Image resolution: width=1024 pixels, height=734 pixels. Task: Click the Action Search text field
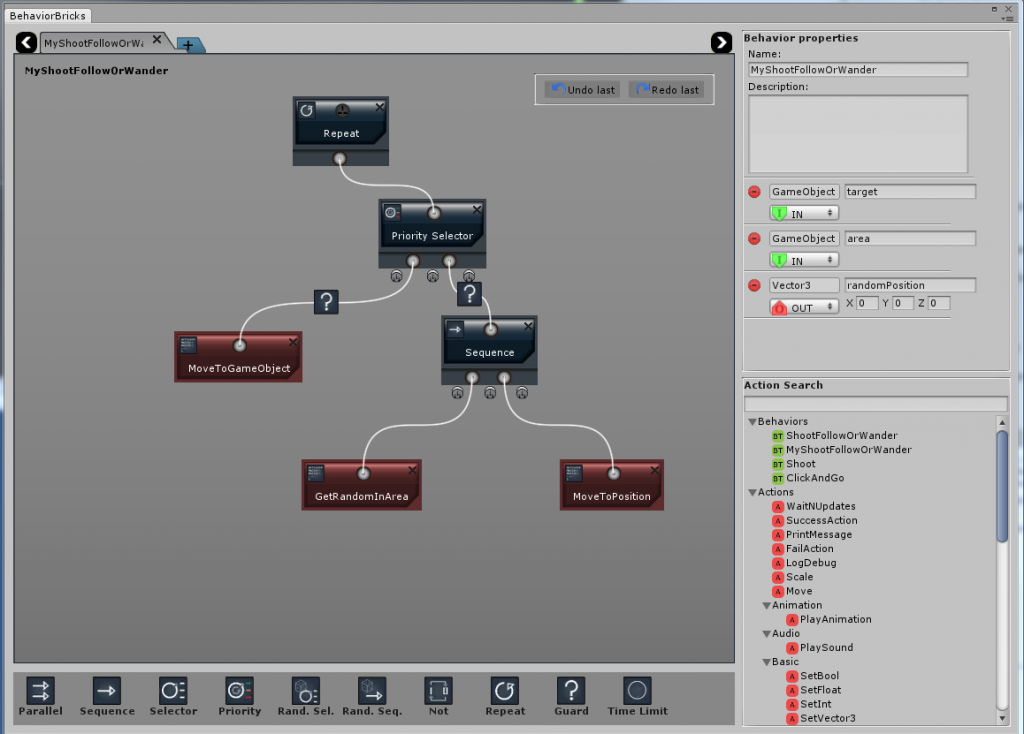click(876, 404)
